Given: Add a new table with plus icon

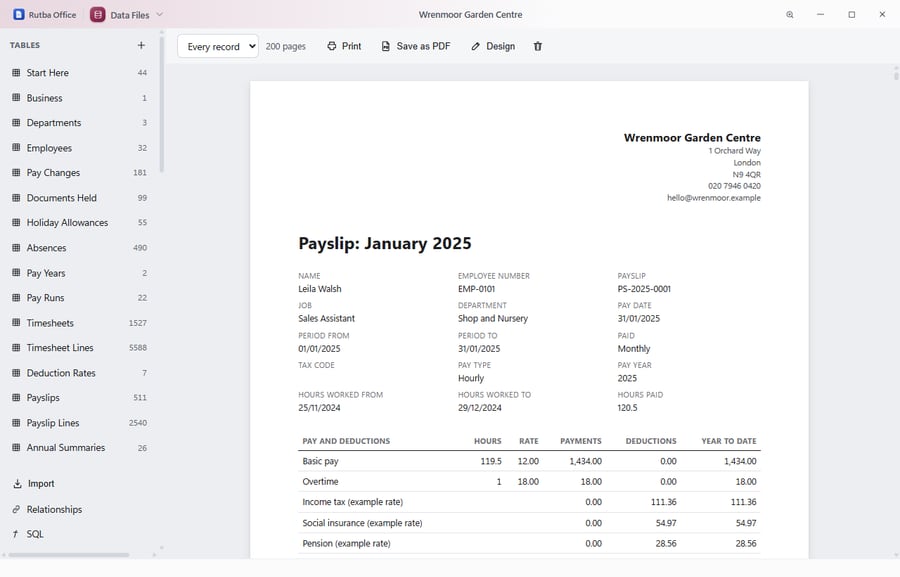Looking at the screenshot, I should pos(141,45).
